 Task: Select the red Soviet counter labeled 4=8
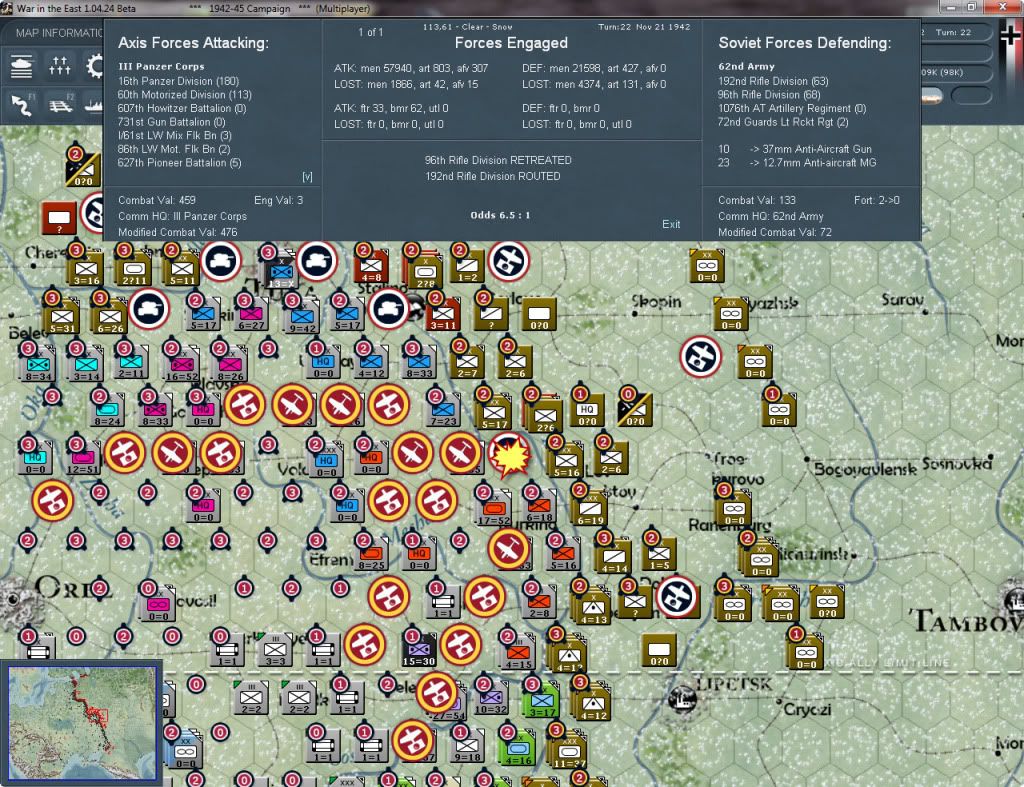(371, 266)
